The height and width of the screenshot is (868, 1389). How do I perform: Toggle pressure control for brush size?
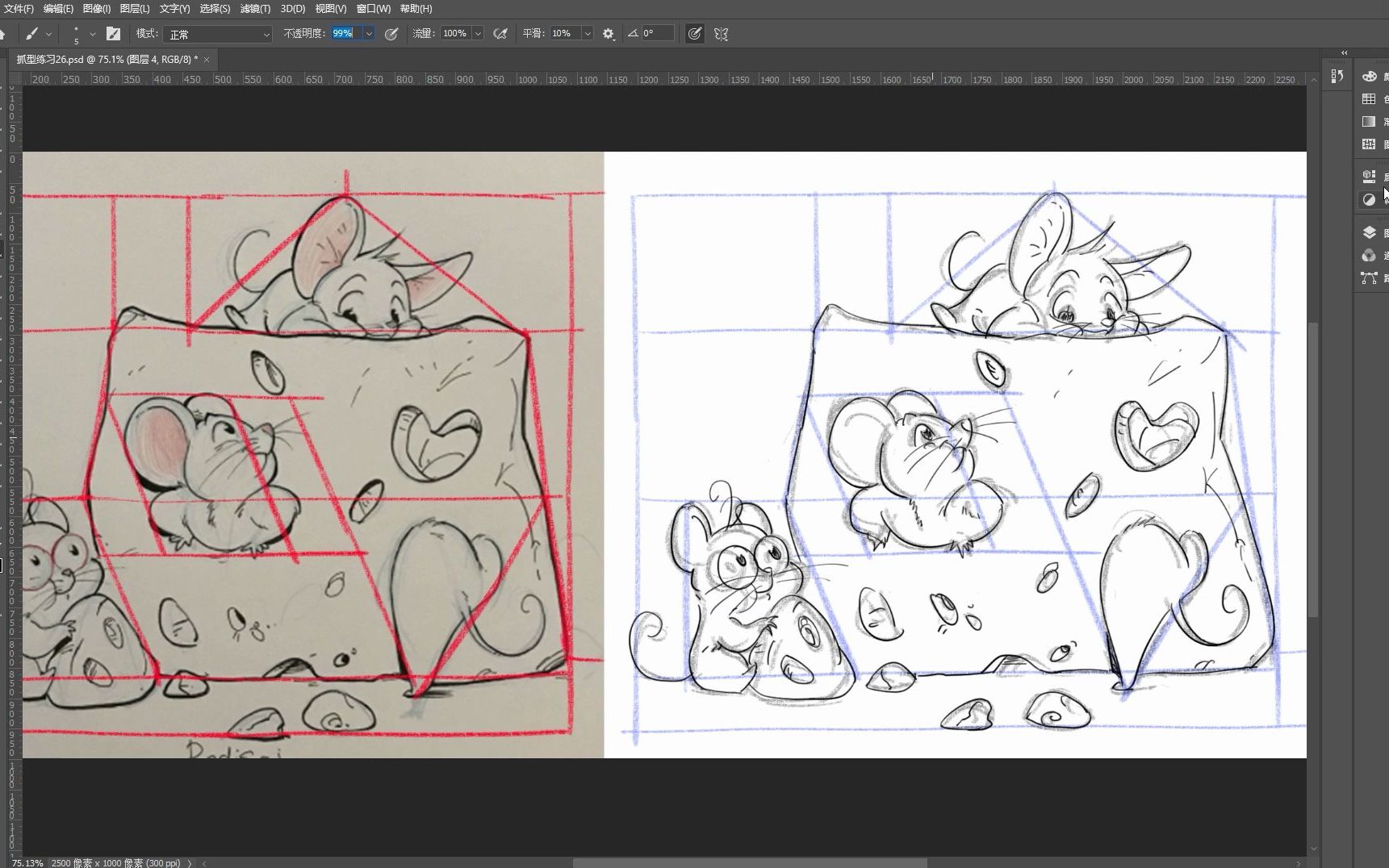(x=694, y=34)
